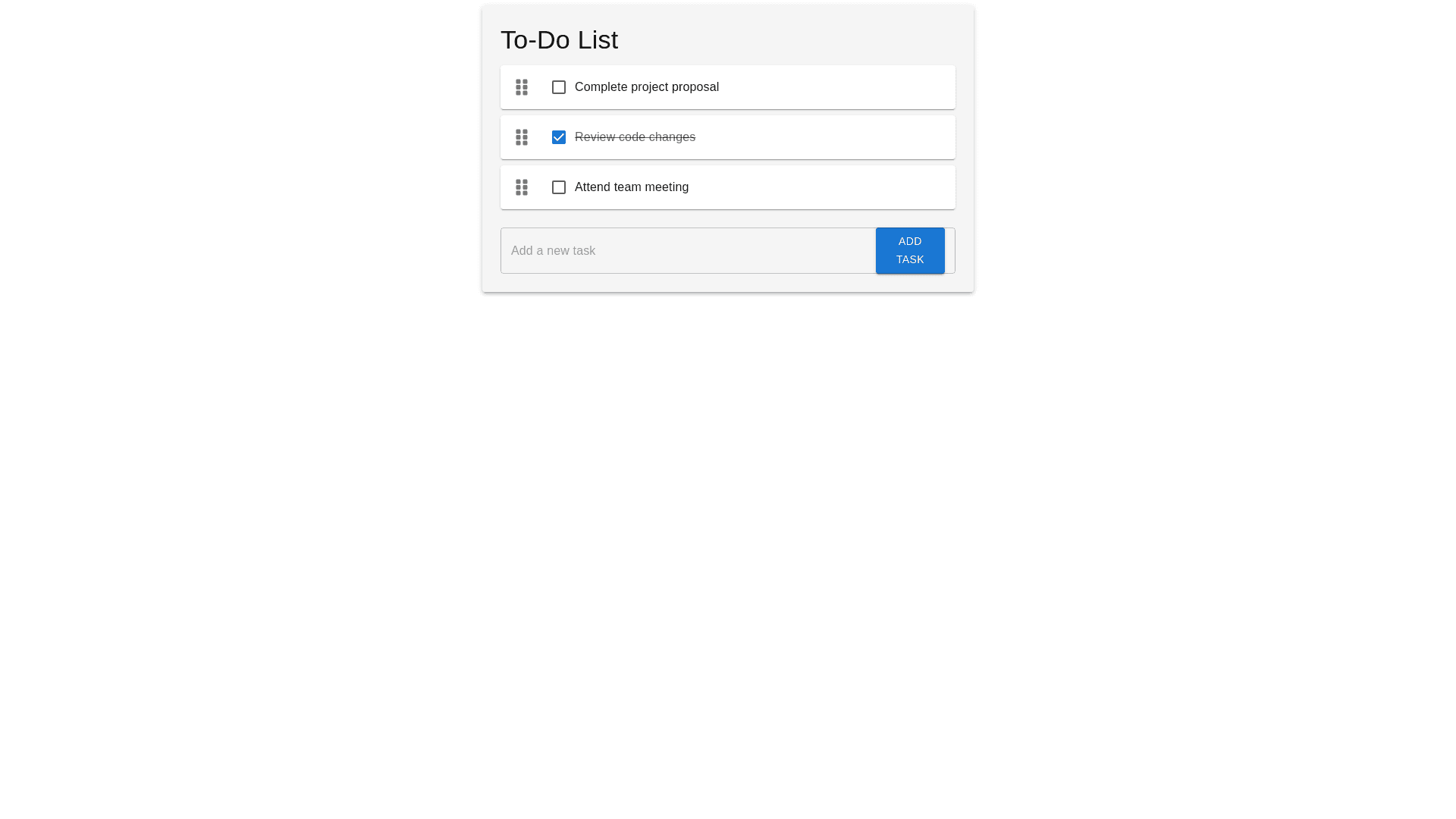Click the word ADD on the blue button
The image size is (1456, 819).
point(910,241)
